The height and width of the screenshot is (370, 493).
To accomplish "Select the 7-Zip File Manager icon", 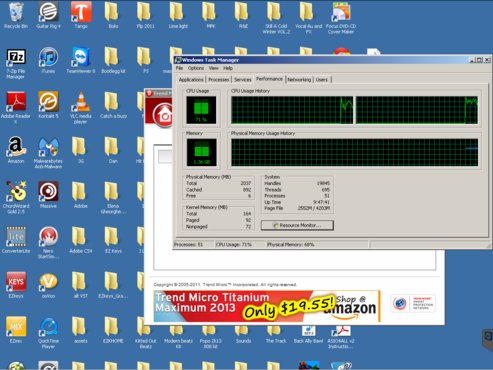I will click(16, 63).
